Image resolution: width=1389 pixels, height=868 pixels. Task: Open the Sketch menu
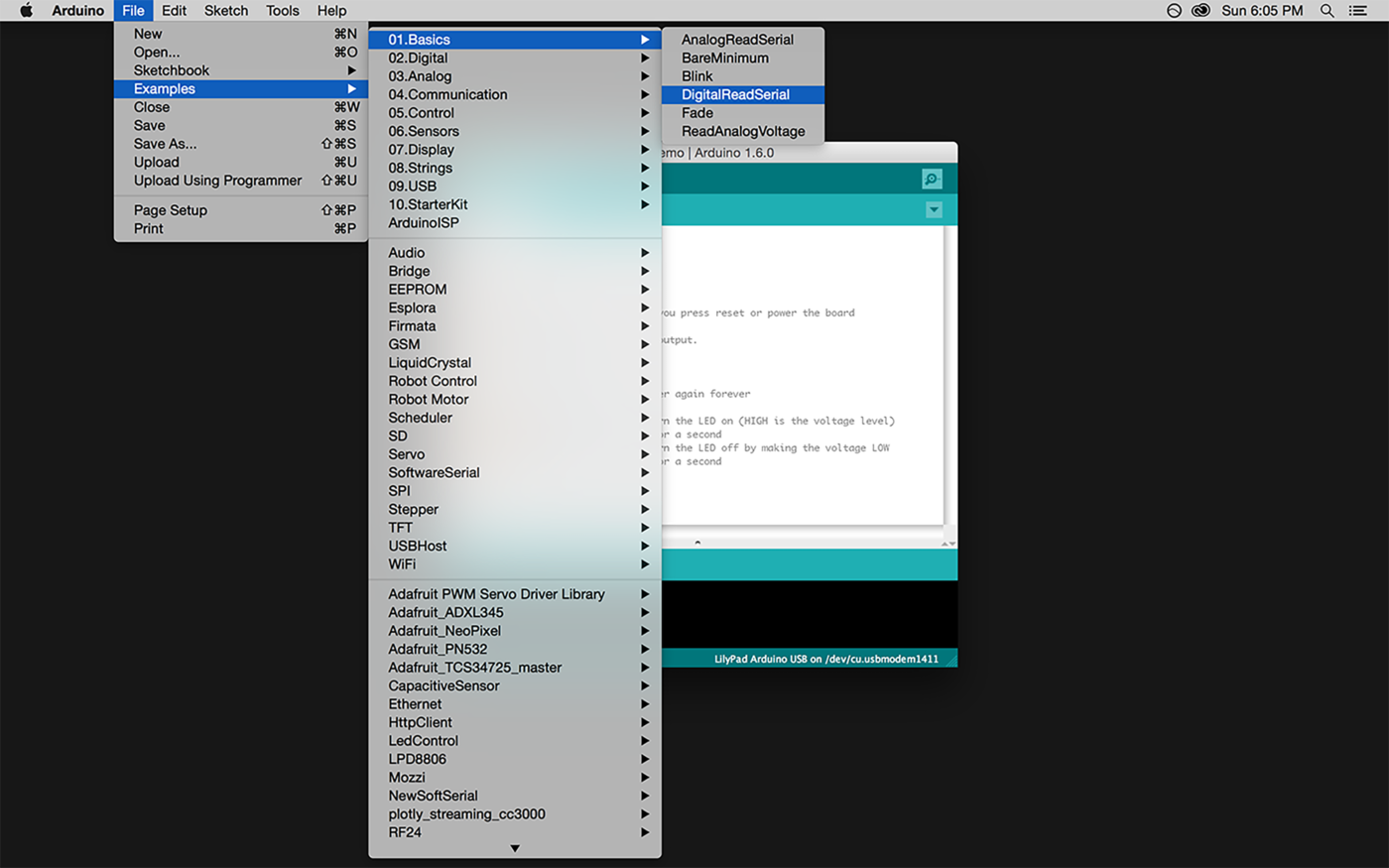click(x=226, y=11)
